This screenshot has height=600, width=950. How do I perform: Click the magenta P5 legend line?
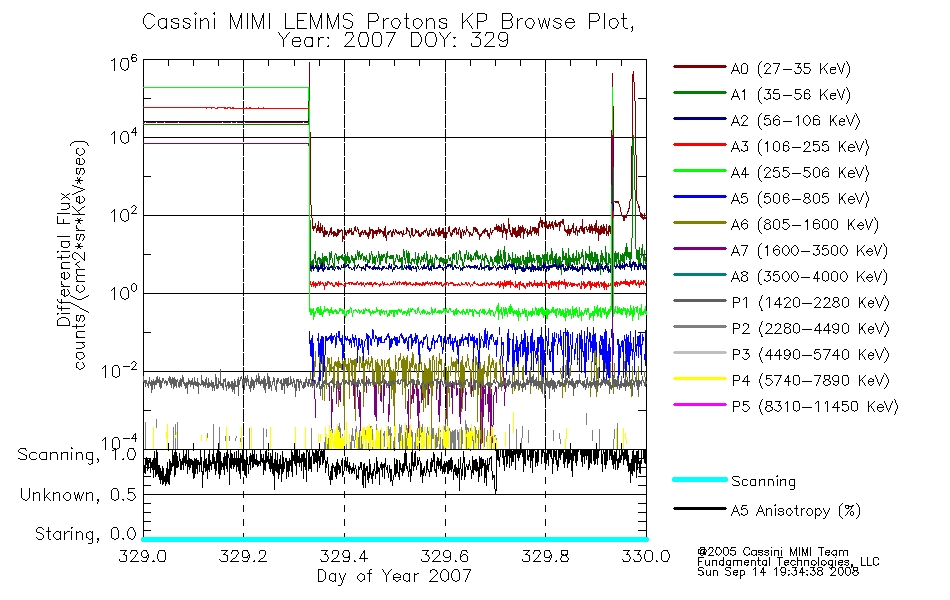tap(699, 404)
